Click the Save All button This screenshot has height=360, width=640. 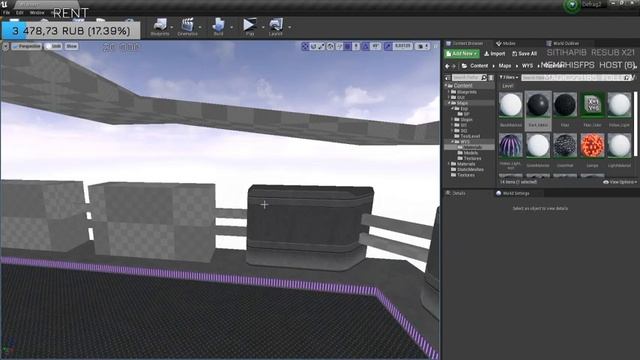(x=524, y=53)
